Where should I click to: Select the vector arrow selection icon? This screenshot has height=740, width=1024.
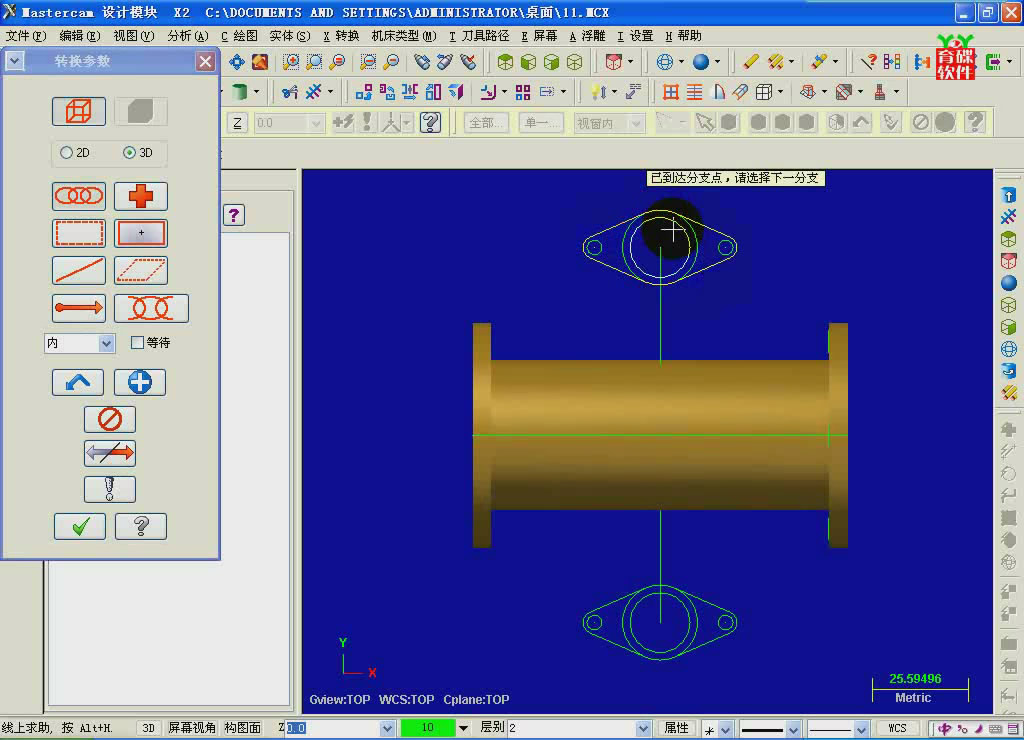[x=78, y=308]
